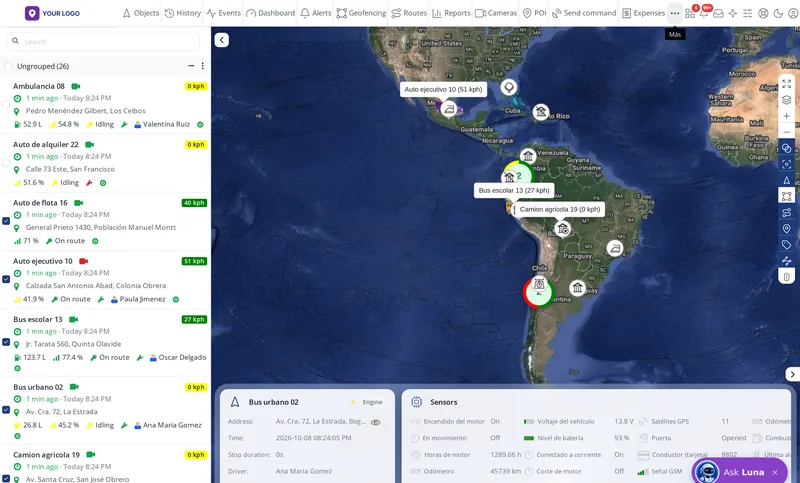Image resolution: width=800 pixels, height=483 pixels.
Task: Open the inbox tray icon
Action: coord(718,13)
